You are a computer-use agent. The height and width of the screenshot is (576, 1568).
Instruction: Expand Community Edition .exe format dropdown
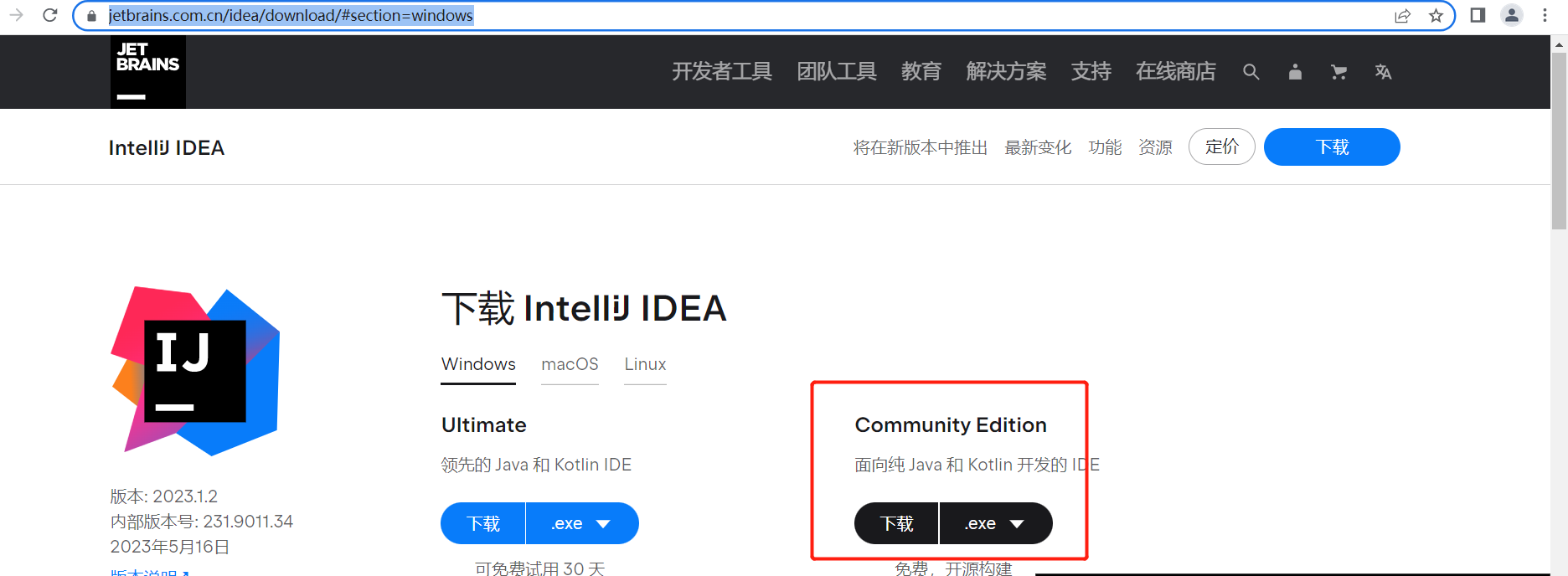[996, 523]
